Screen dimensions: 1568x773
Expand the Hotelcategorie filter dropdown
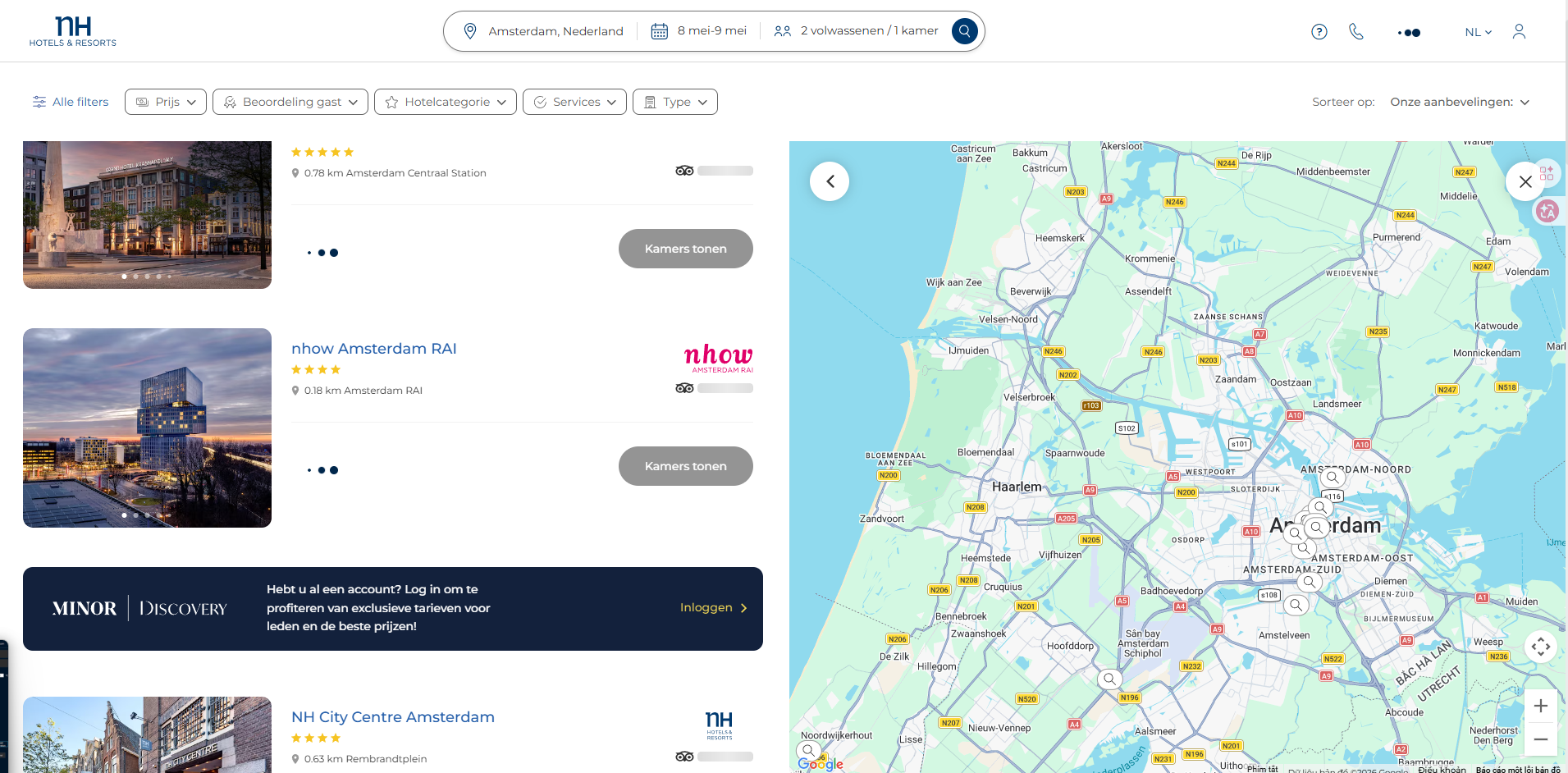click(446, 102)
